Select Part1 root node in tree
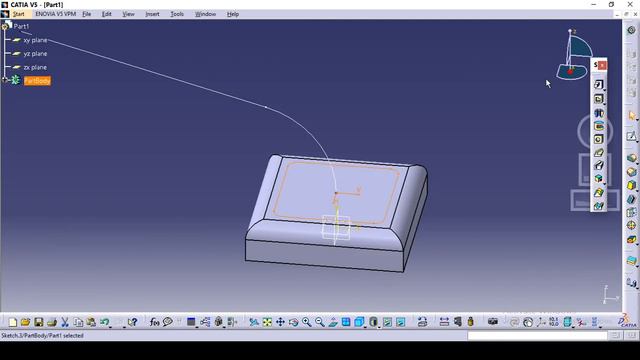The height and width of the screenshot is (360, 640). 21,26
